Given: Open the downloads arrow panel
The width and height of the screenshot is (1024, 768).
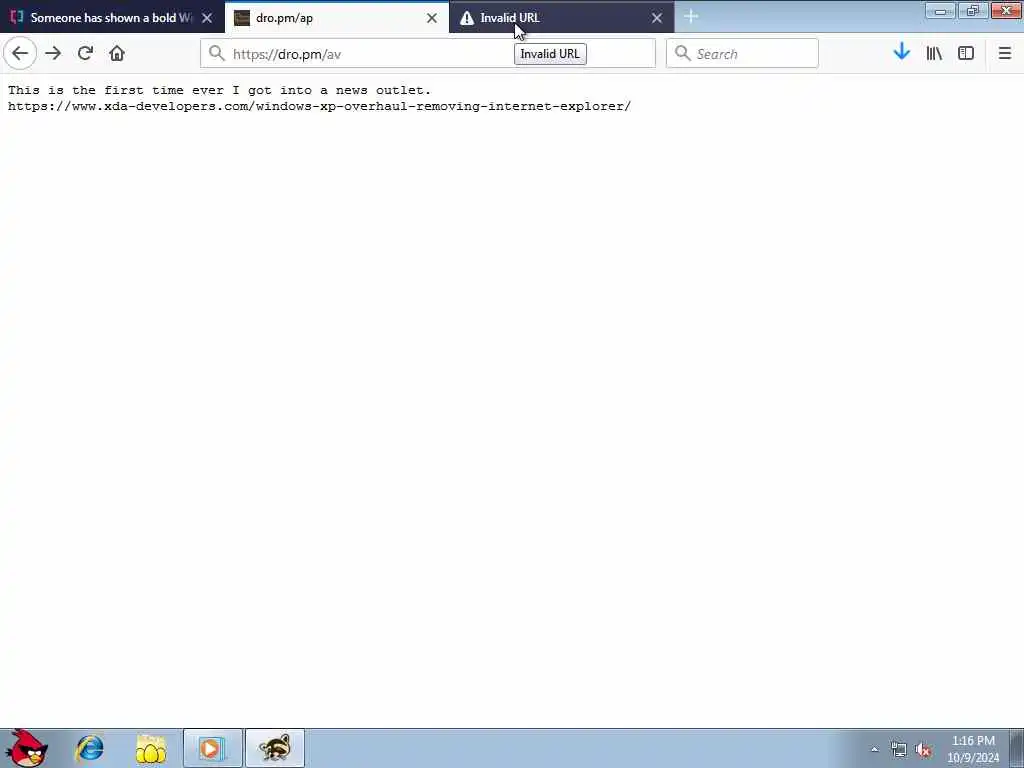Looking at the screenshot, I should (901, 52).
